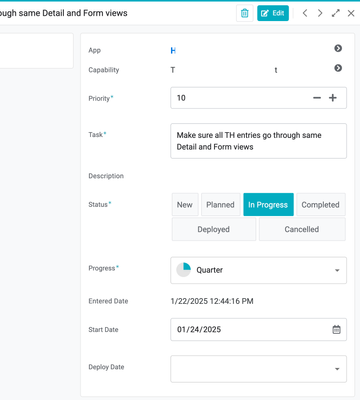The height and width of the screenshot is (400, 360).
Task: Click the Task text field
Action: (258, 141)
